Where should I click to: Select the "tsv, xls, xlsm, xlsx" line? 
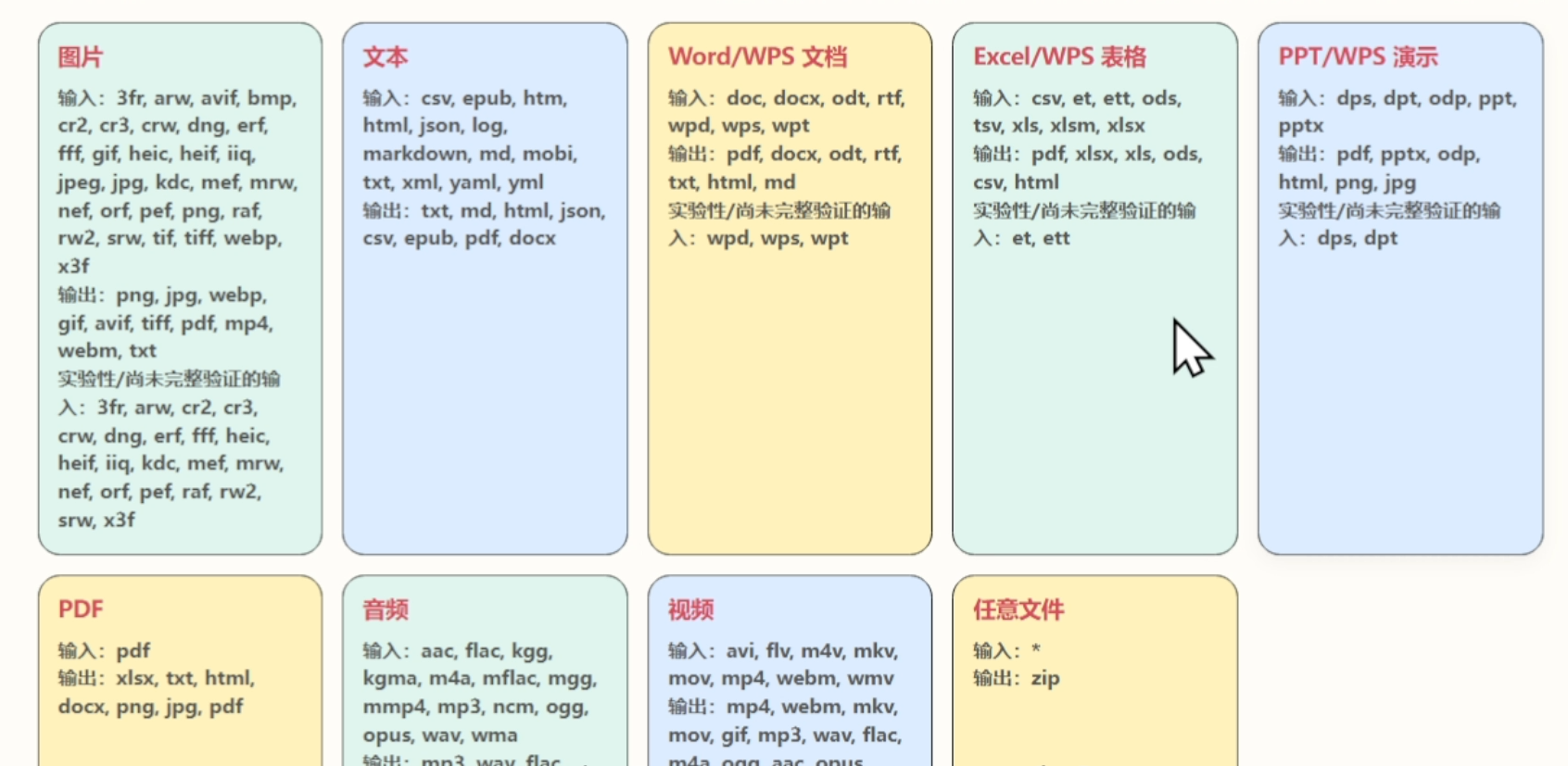[x=1059, y=125]
